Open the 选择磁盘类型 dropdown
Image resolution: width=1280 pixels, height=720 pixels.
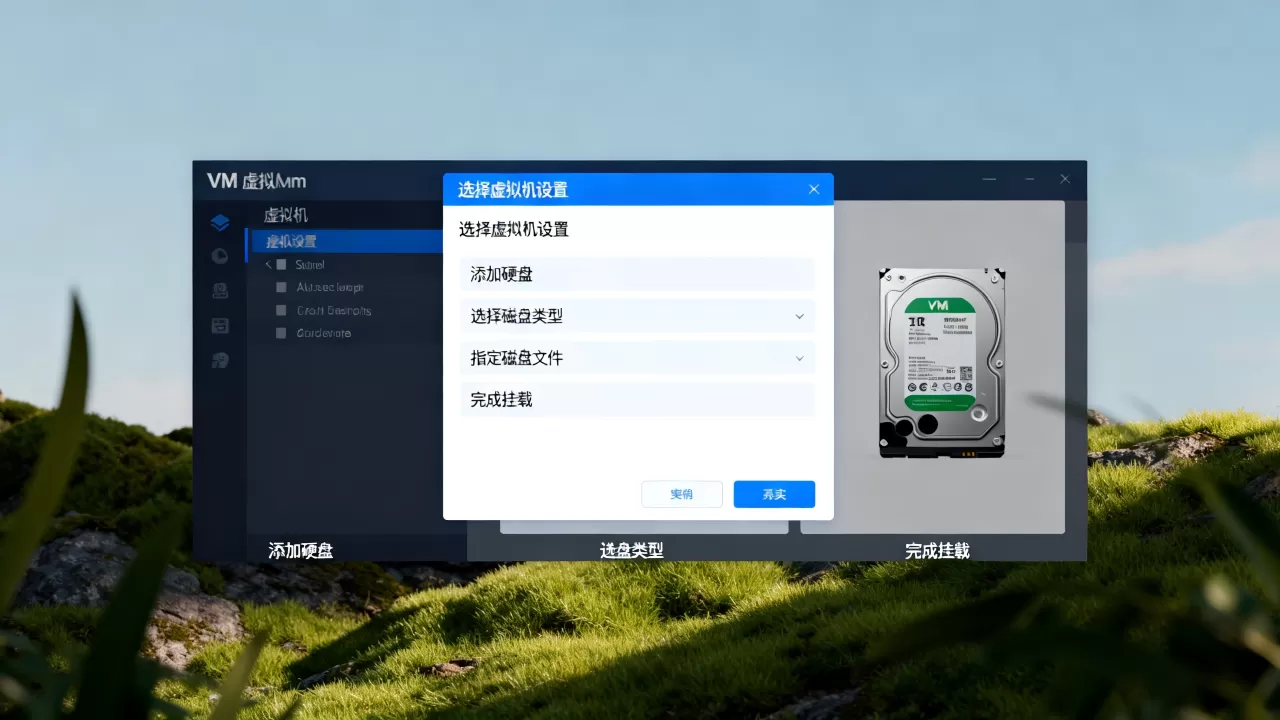click(638, 316)
